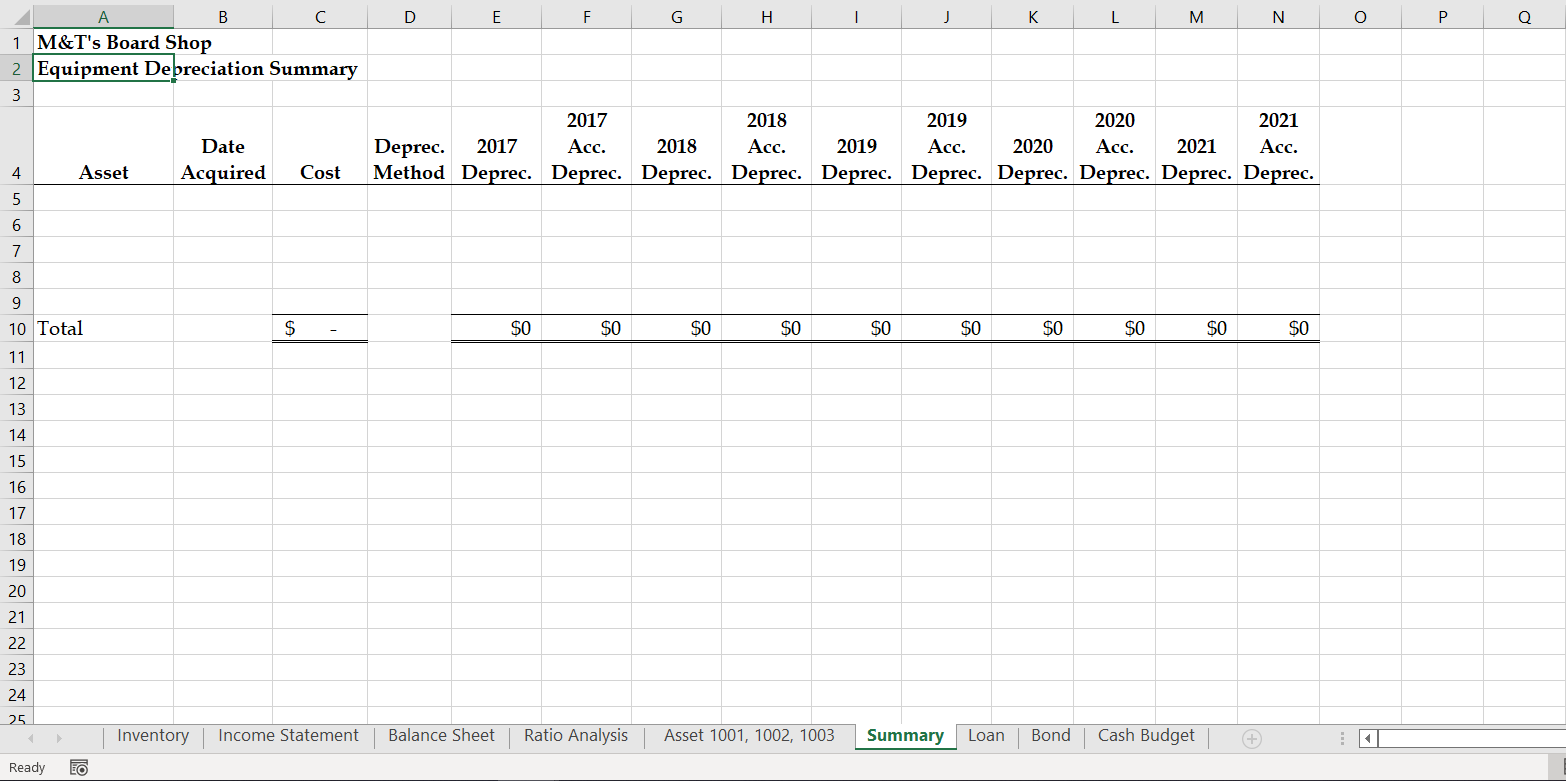1566x781 pixels.
Task: Switch to the Inventory sheet tab
Action: pyautogui.click(x=153, y=736)
